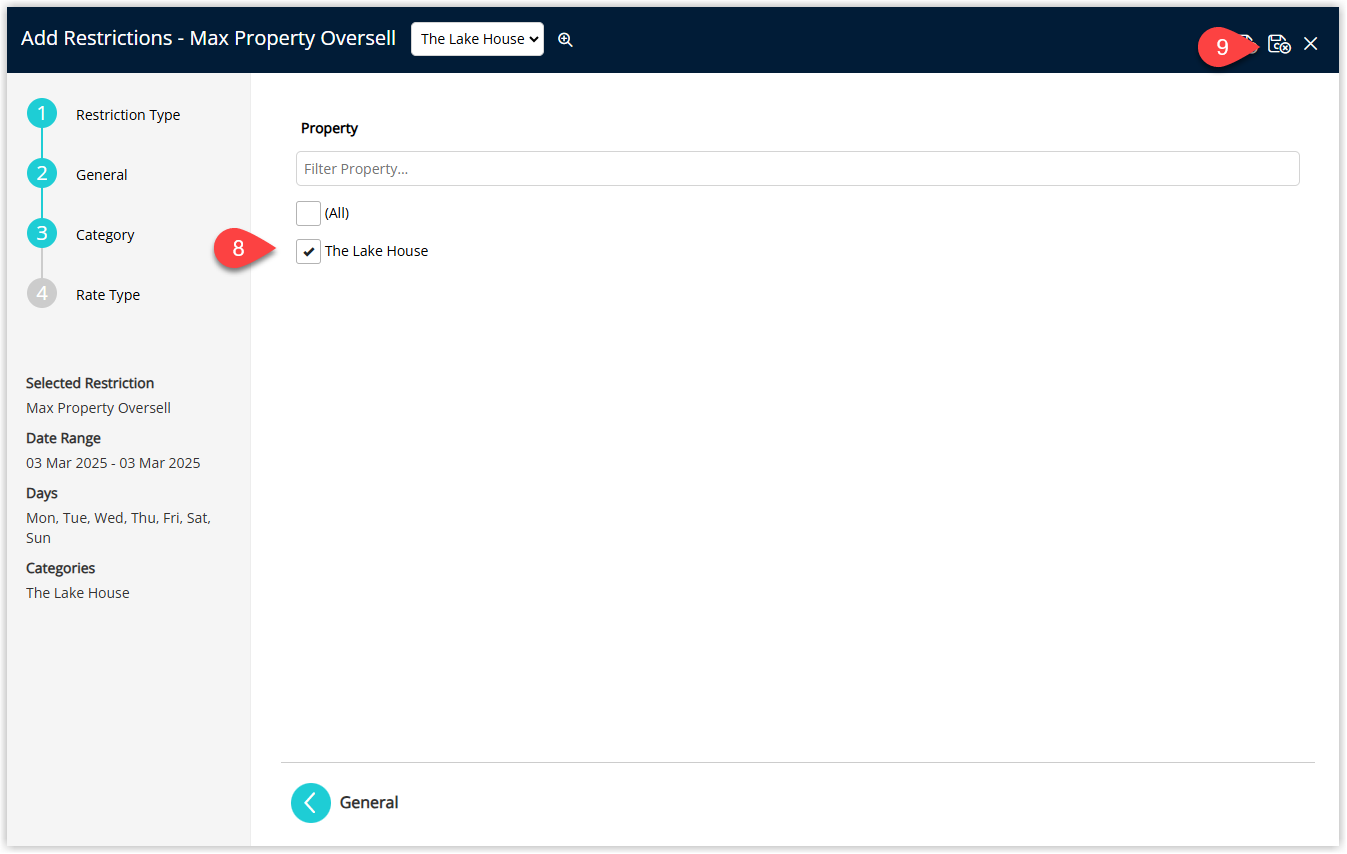
Task: Select step 3 Category
Action: pos(42,234)
